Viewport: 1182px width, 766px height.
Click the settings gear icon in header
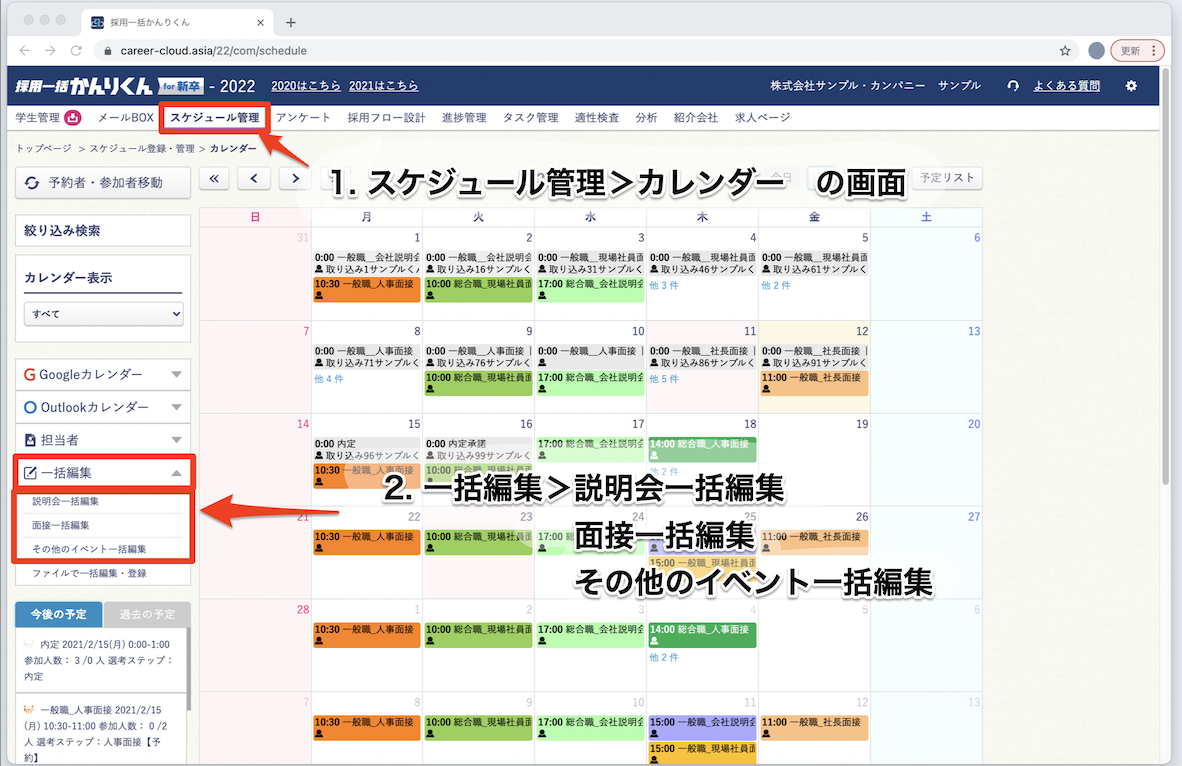pos(1131,86)
